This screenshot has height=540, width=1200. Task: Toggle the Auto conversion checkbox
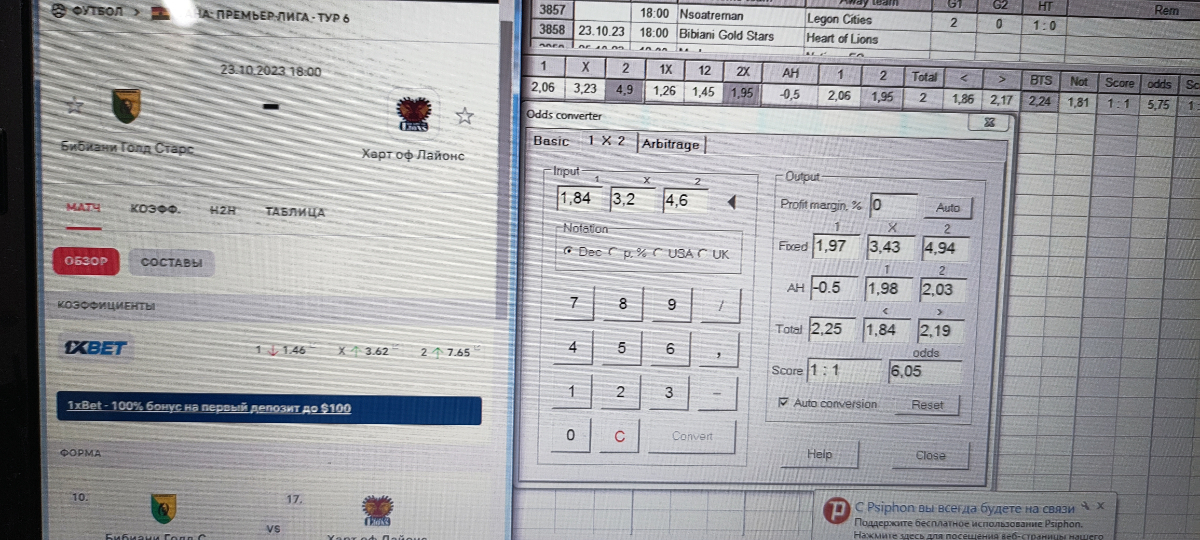(783, 404)
